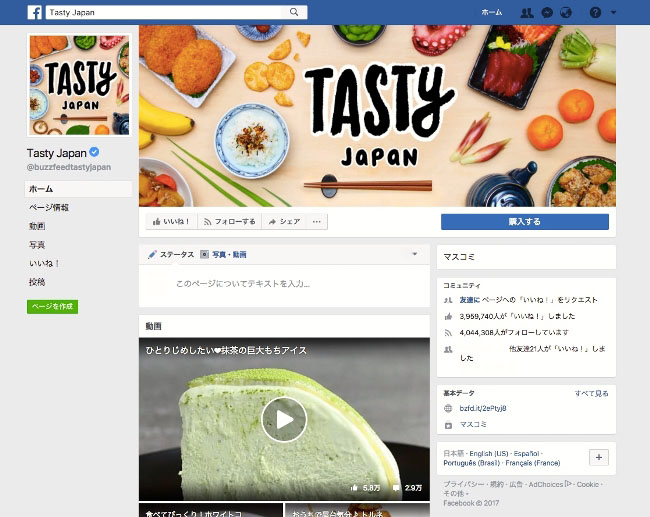Screen dimensions: 650x517
Task: Switch language to Español
Action: tap(526, 454)
